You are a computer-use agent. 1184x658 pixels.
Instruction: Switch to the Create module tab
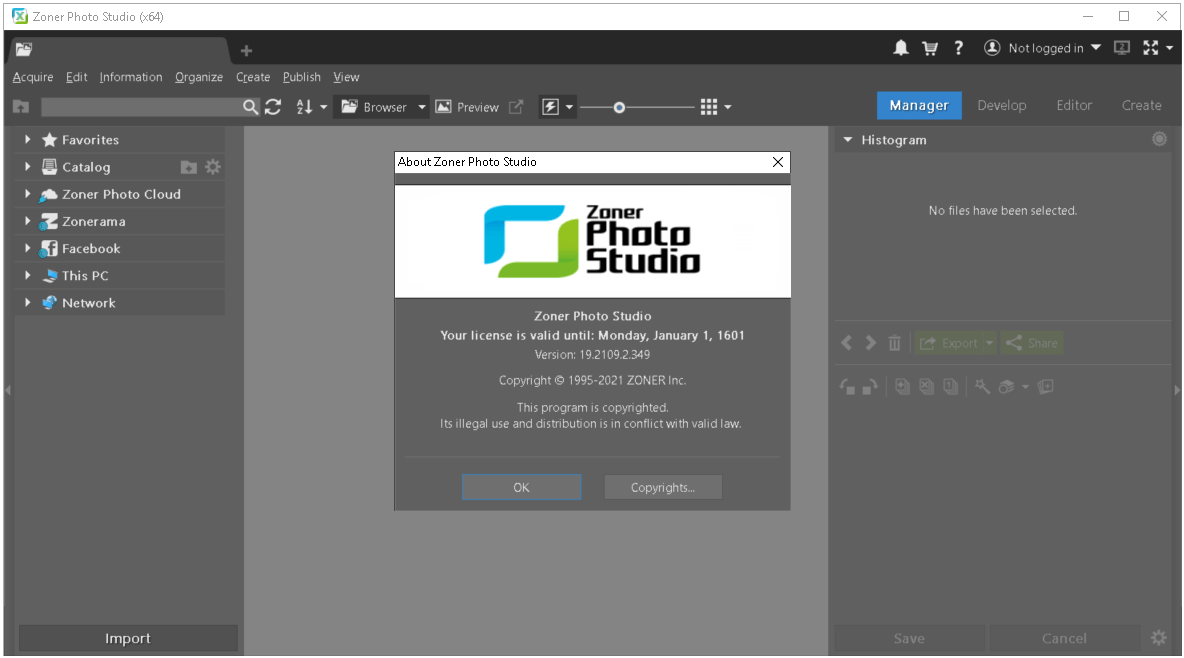[x=1141, y=105]
